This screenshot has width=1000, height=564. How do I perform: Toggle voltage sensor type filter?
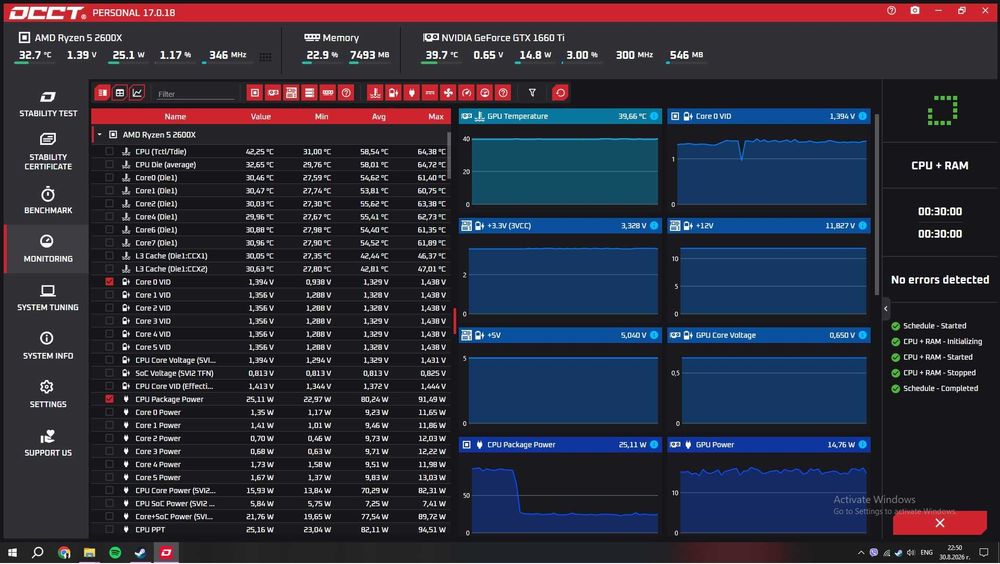point(393,93)
